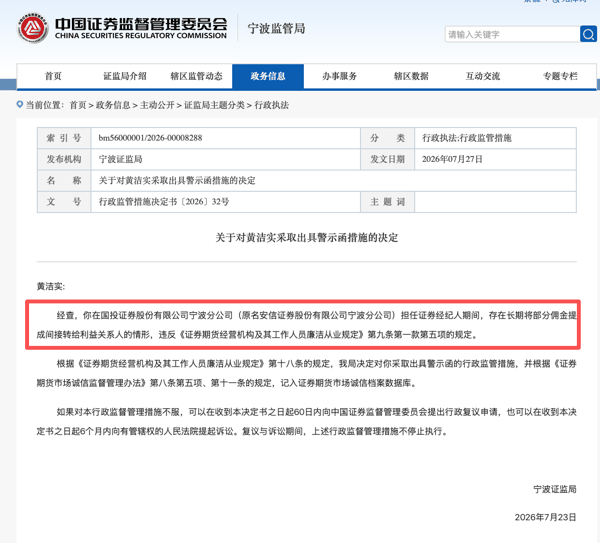This screenshot has width=600, height=543.
Task: Select the 政务信息 active tab
Action: click(x=268, y=76)
